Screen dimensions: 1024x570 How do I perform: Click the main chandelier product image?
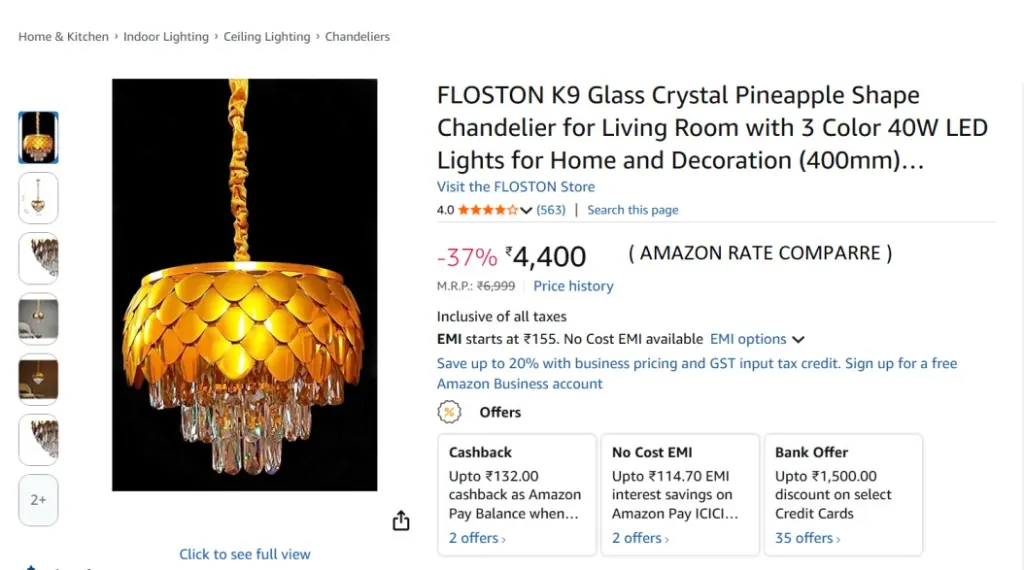pyautogui.click(x=245, y=285)
